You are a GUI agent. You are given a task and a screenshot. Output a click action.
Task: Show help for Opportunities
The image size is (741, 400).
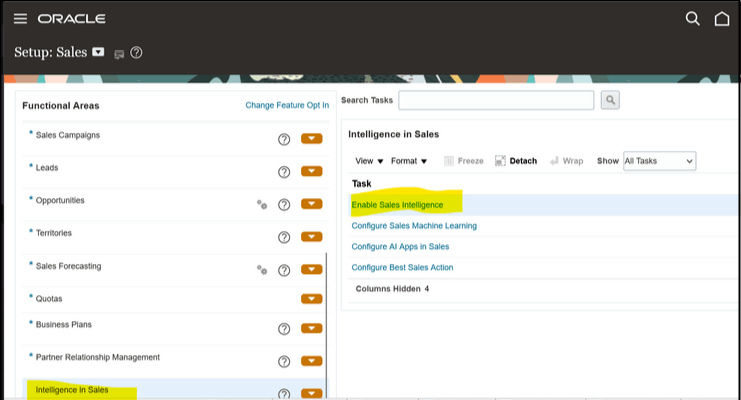click(284, 204)
